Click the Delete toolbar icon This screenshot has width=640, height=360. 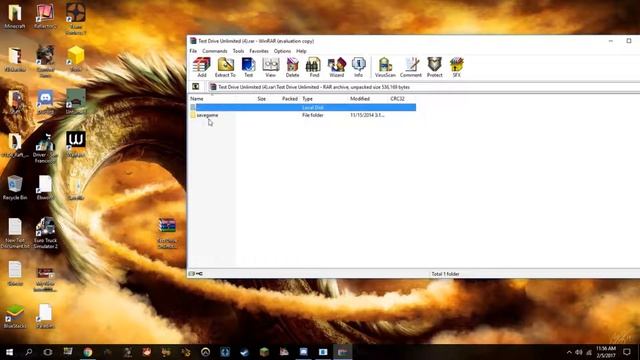[x=292, y=67]
